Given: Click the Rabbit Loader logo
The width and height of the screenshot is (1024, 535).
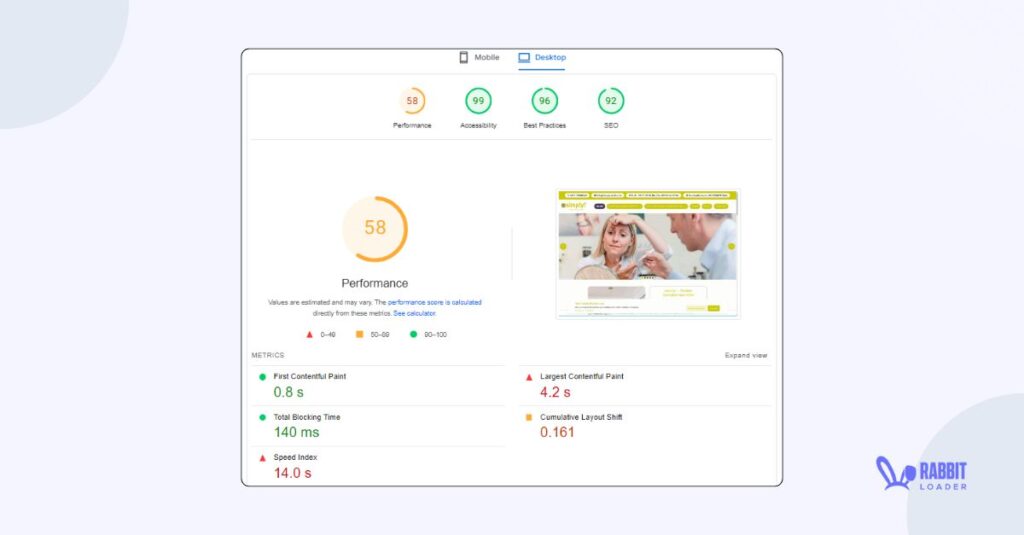Looking at the screenshot, I should coord(921,473).
